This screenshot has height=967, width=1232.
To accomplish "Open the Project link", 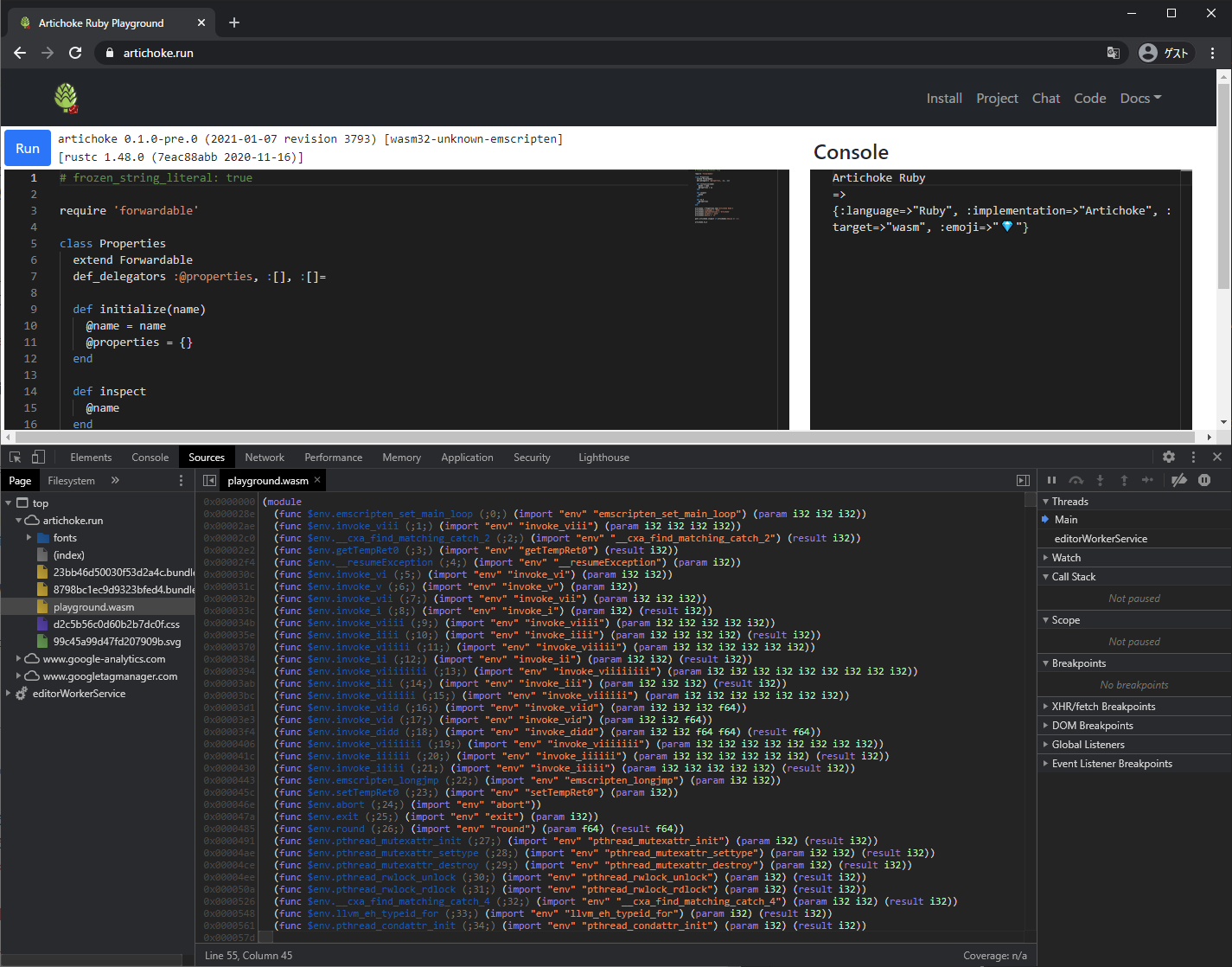I will tap(997, 99).
